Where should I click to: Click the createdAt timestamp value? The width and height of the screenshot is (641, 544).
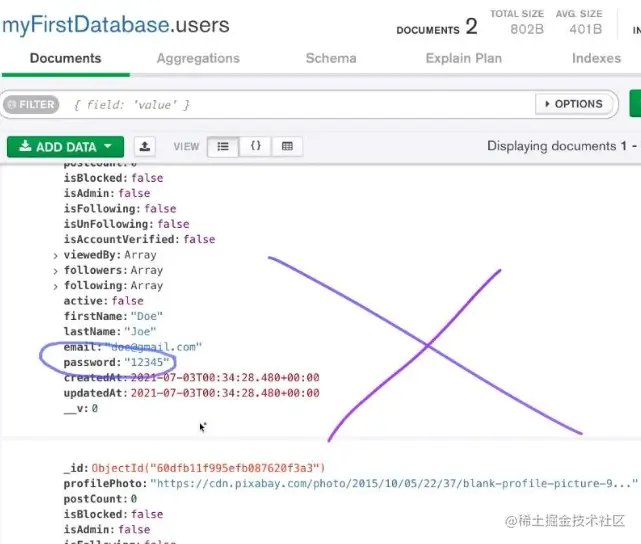[225, 378]
